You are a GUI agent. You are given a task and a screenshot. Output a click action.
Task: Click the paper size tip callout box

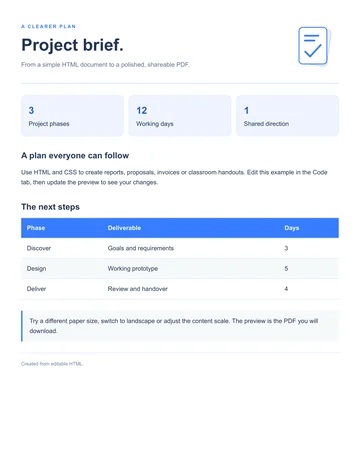(x=180, y=326)
